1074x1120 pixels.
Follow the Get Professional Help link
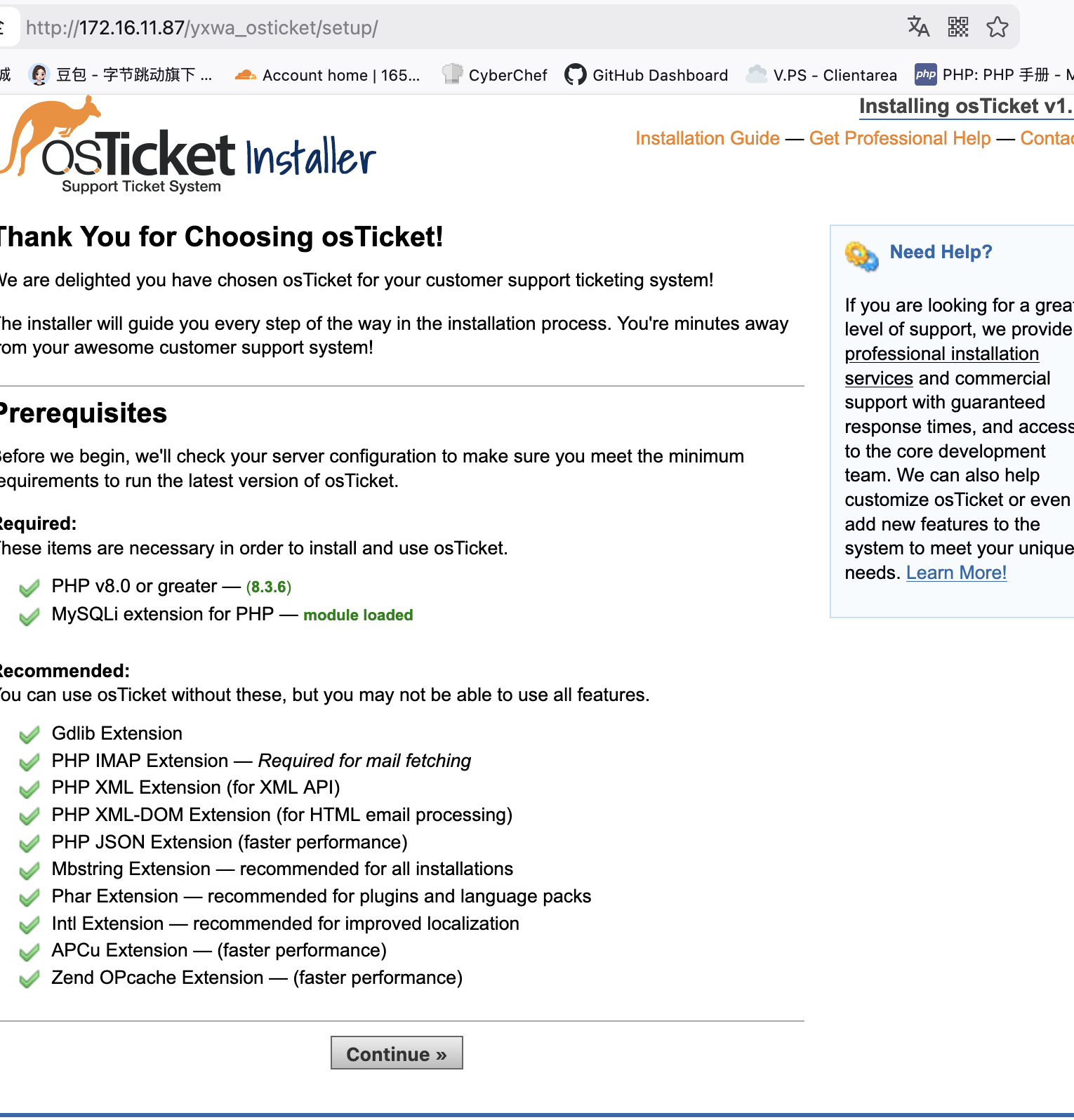tap(900, 138)
